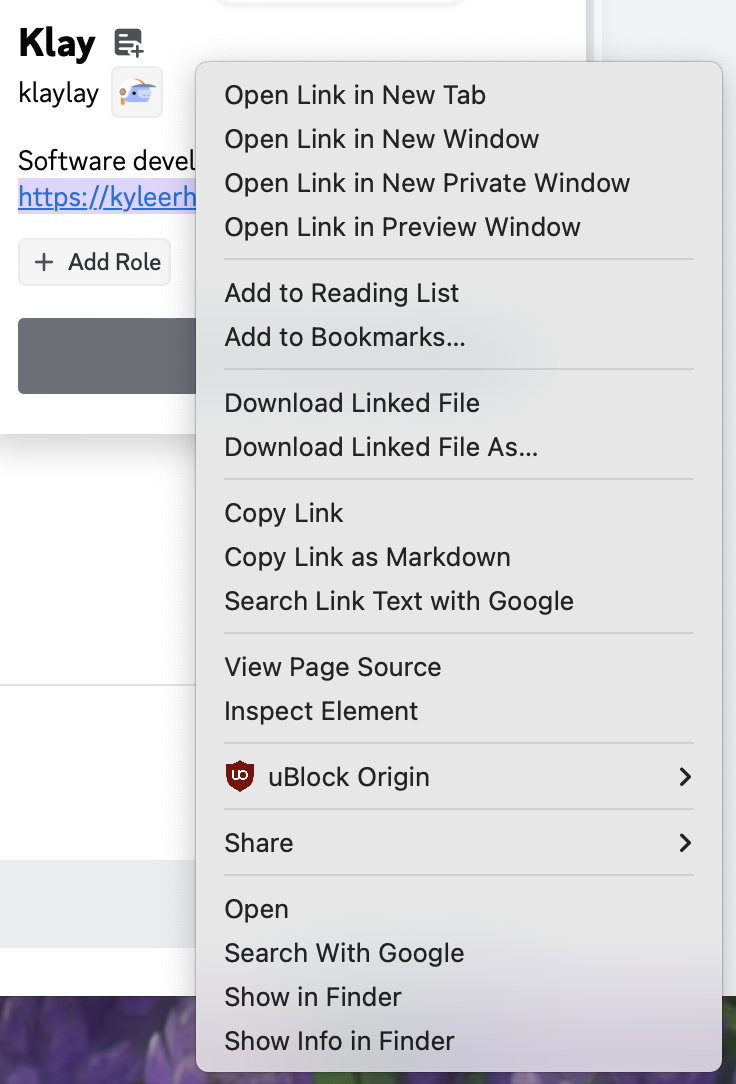This screenshot has height=1084, width=736.
Task: Choose Add to Bookmarks
Action: pos(345,338)
